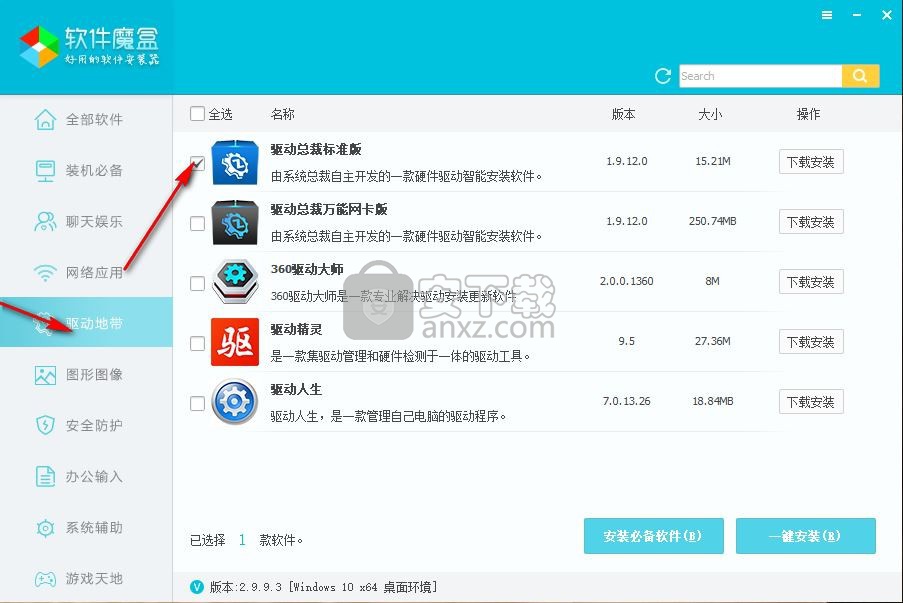Switch to the 聊天娱乐 category
This screenshot has height=603, width=903.
coord(86,222)
